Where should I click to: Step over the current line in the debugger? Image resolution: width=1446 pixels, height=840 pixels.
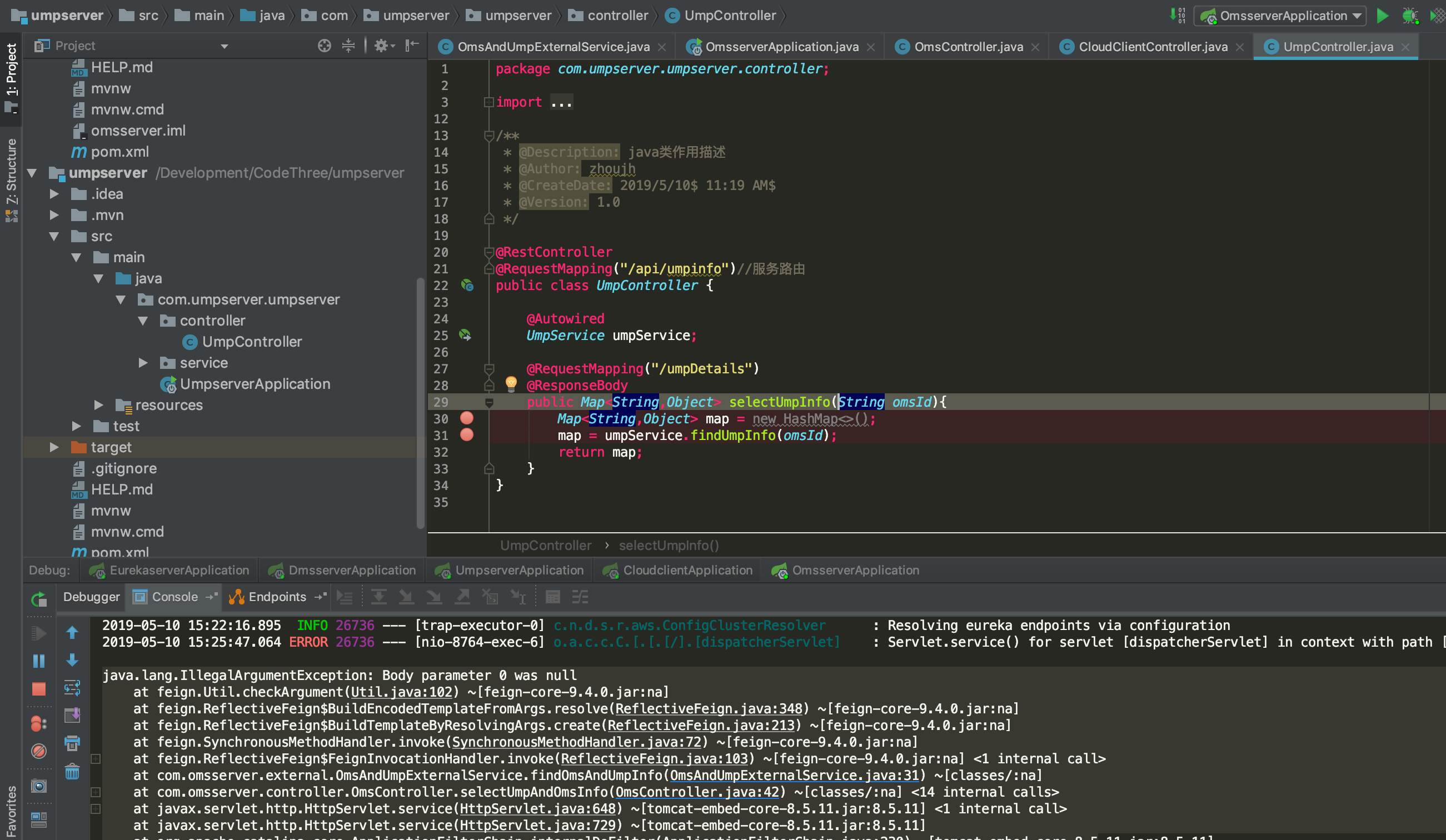(378, 597)
